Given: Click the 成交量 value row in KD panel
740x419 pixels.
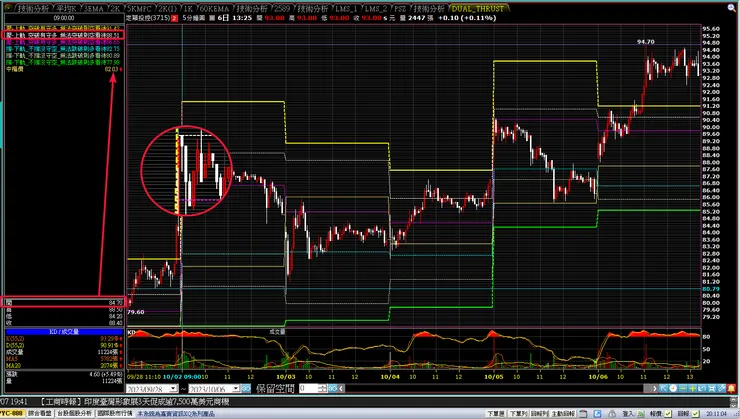Looking at the screenshot, I should [x=64, y=352].
